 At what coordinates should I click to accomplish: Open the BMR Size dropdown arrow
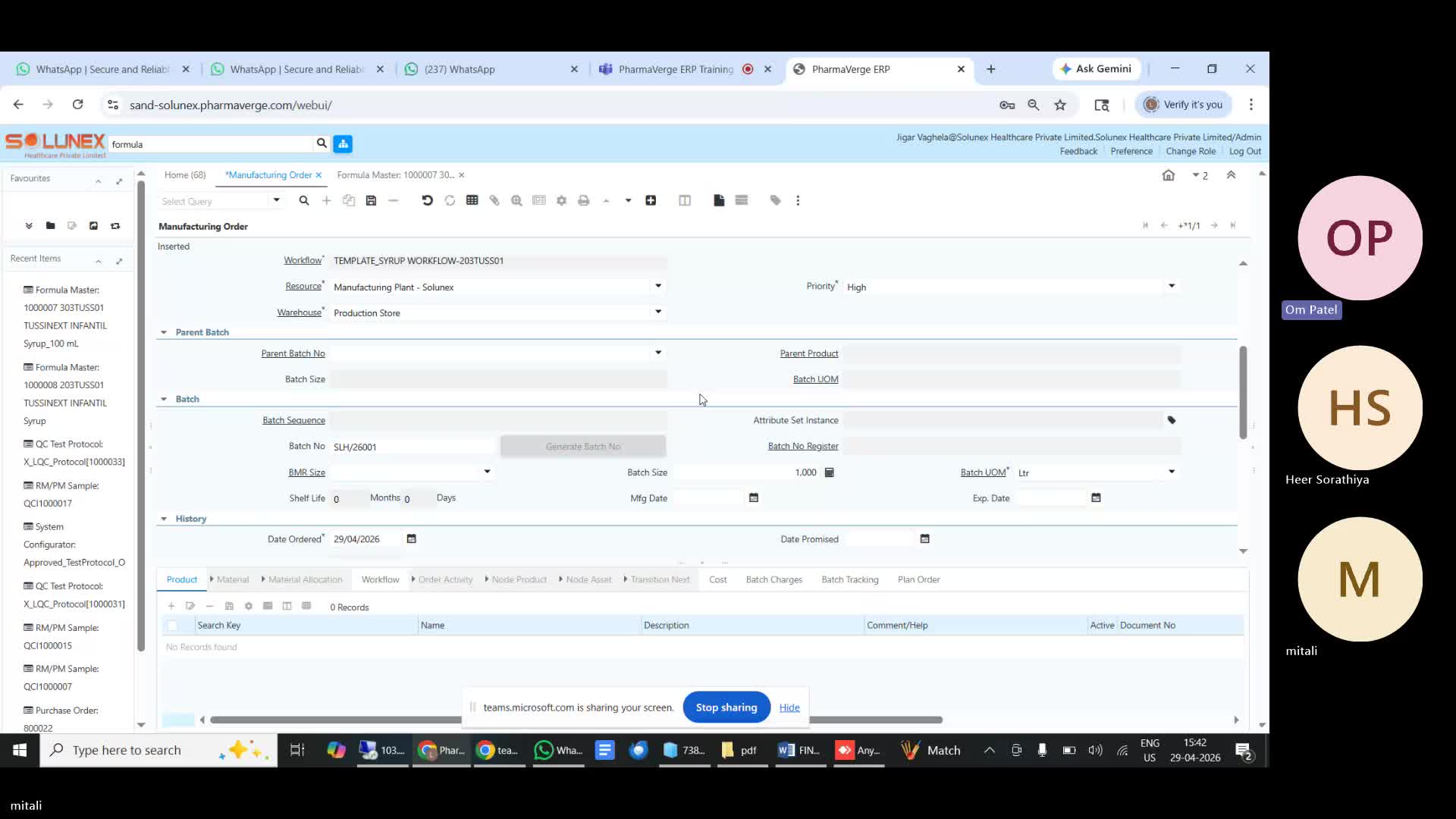coord(488,472)
